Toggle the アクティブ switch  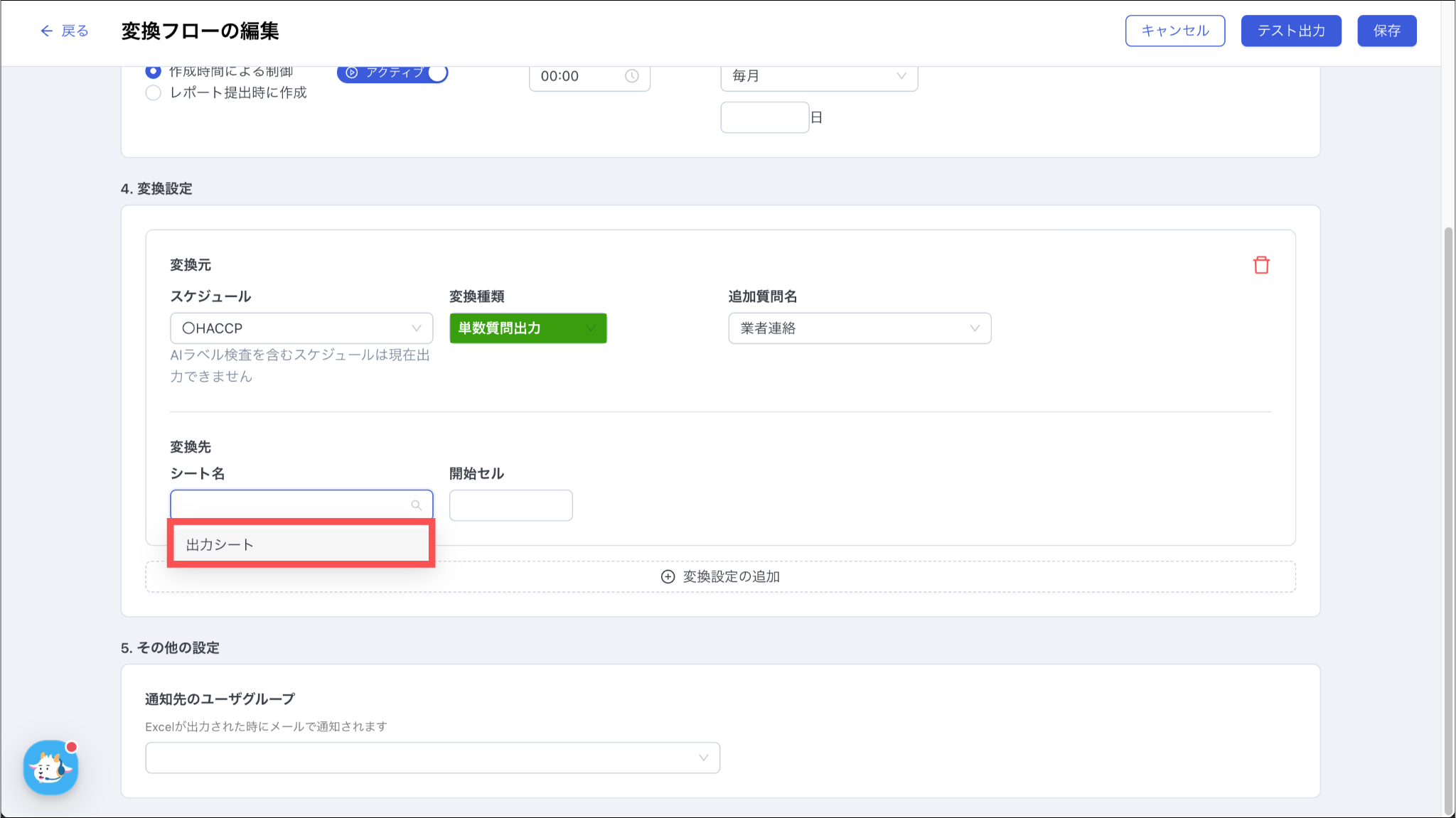point(437,72)
